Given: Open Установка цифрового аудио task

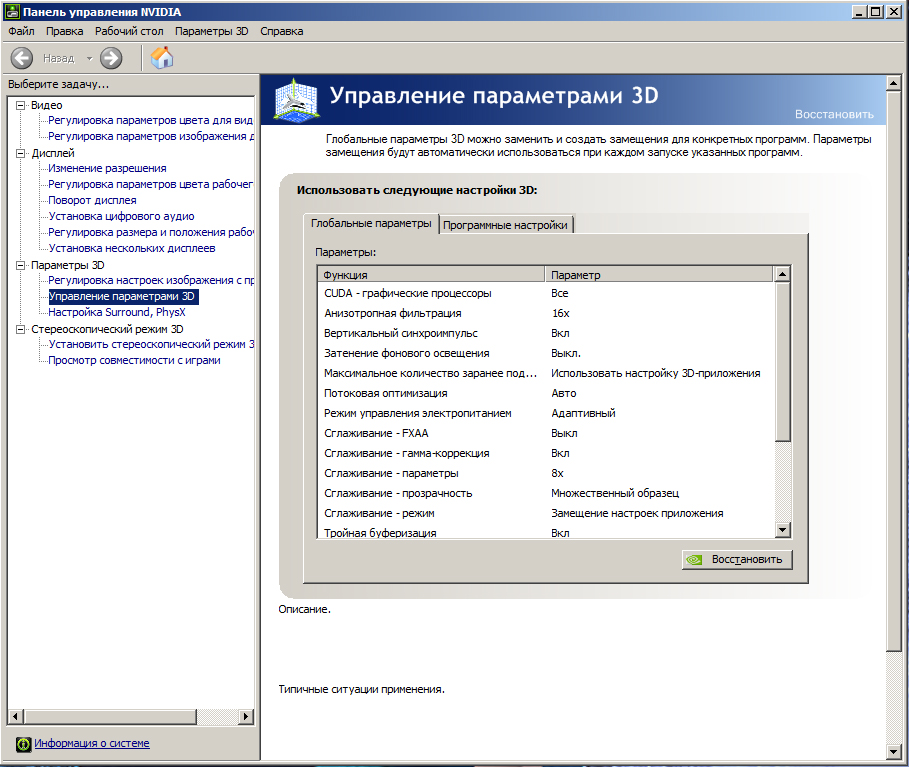Looking at the screenshot, I should coord(121,216).
